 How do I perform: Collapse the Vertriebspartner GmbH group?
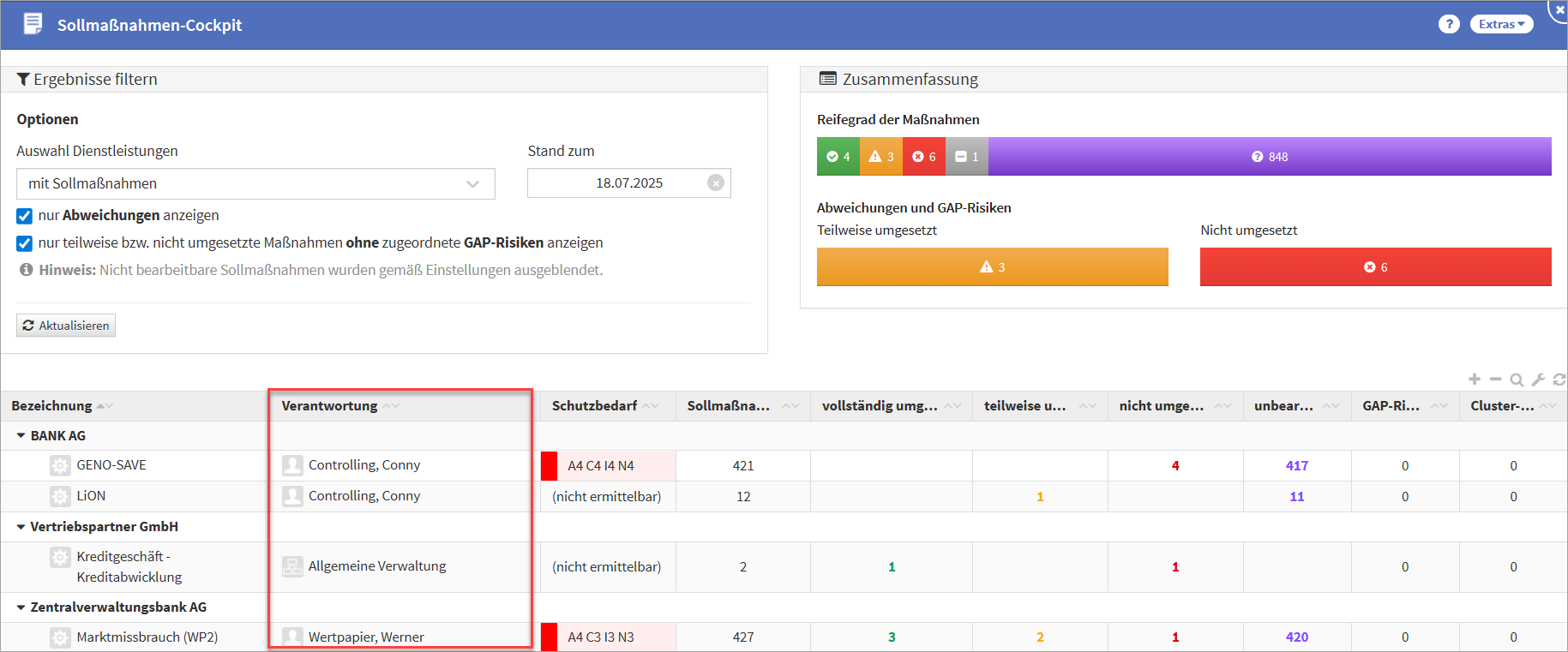21,527
